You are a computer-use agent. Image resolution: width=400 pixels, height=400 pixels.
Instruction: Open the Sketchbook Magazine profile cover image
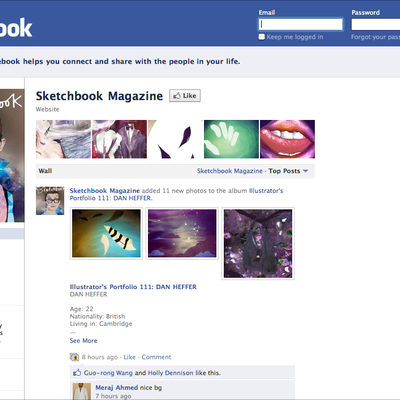coord(12,155)
